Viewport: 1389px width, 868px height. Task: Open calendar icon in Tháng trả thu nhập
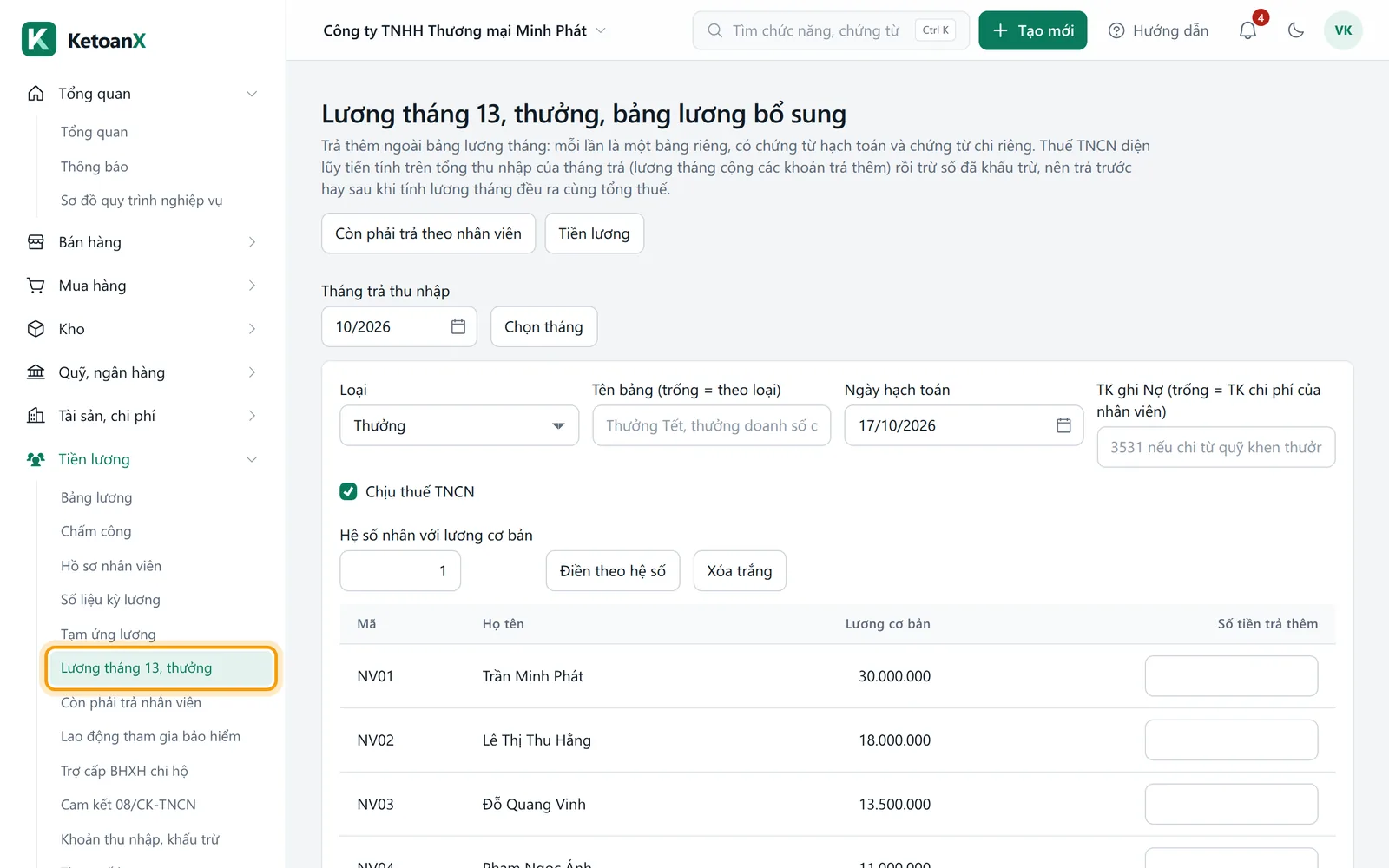pyautogui.click(x=458, y=326)
